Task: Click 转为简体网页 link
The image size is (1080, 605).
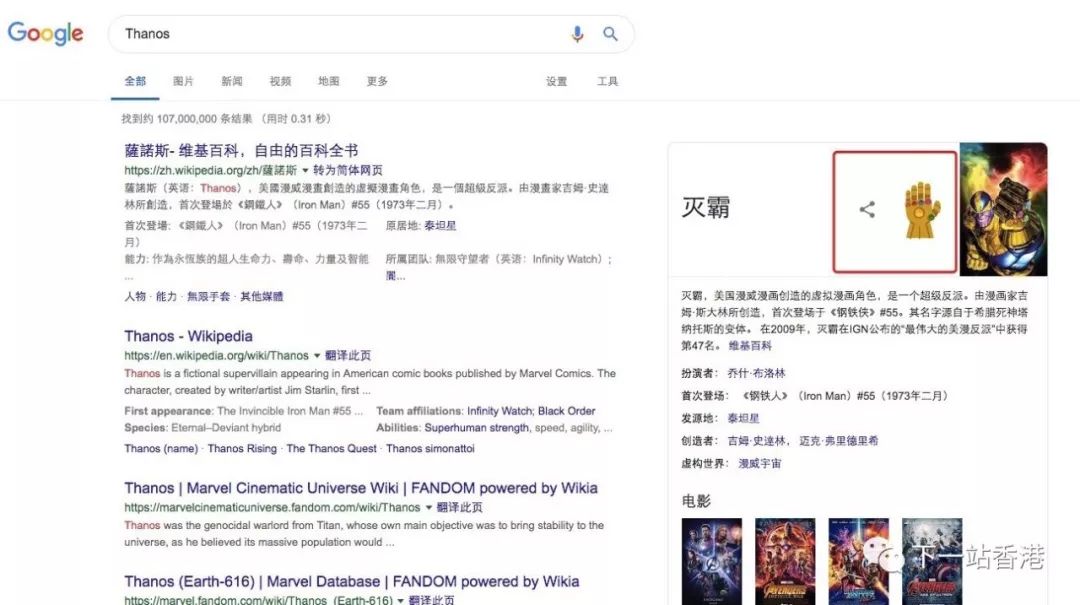Action: click(348, 170)
